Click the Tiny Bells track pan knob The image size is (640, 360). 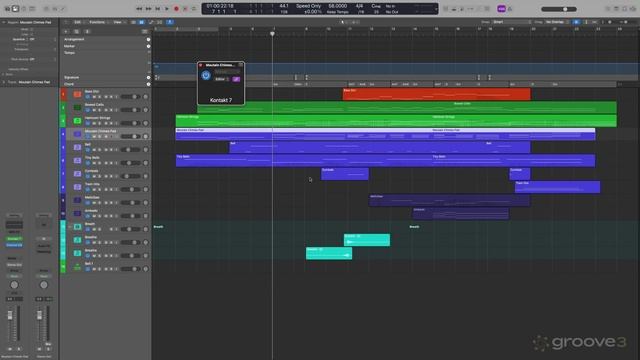coord(146,163)
